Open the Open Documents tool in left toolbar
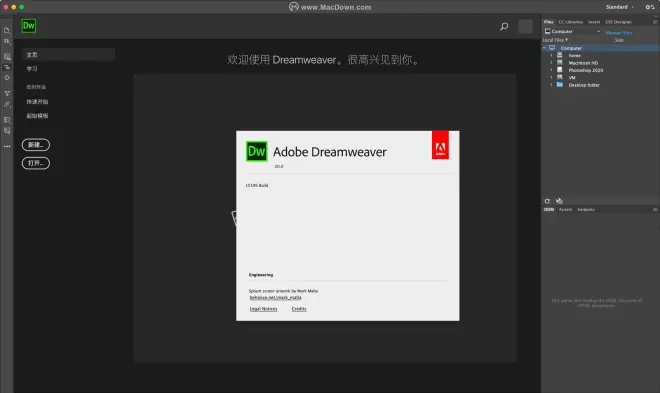 [x=7, y=30]
